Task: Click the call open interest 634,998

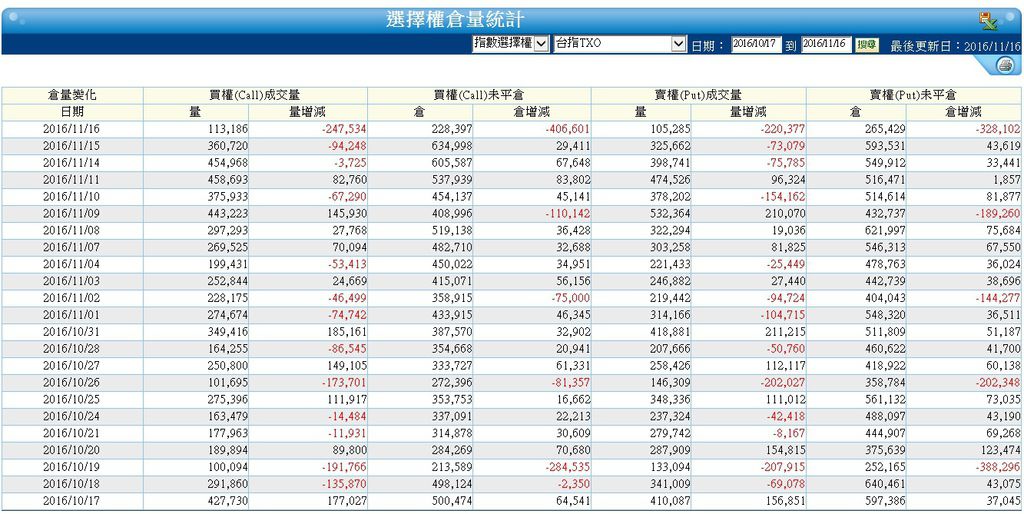Action: (x=451, y=146)
